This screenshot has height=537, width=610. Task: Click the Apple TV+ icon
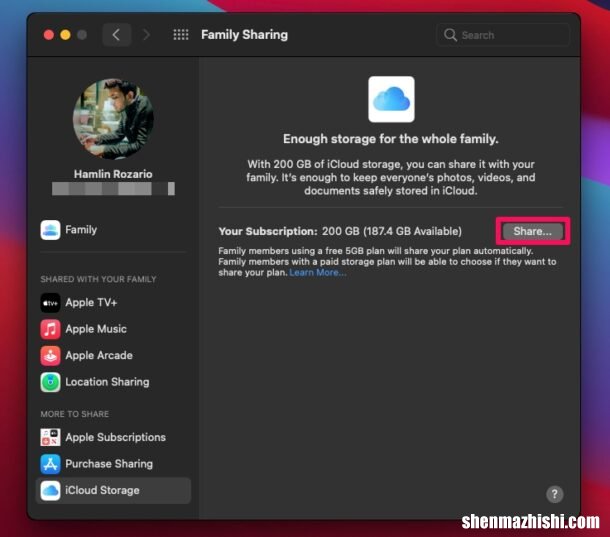tap(50, 303)
